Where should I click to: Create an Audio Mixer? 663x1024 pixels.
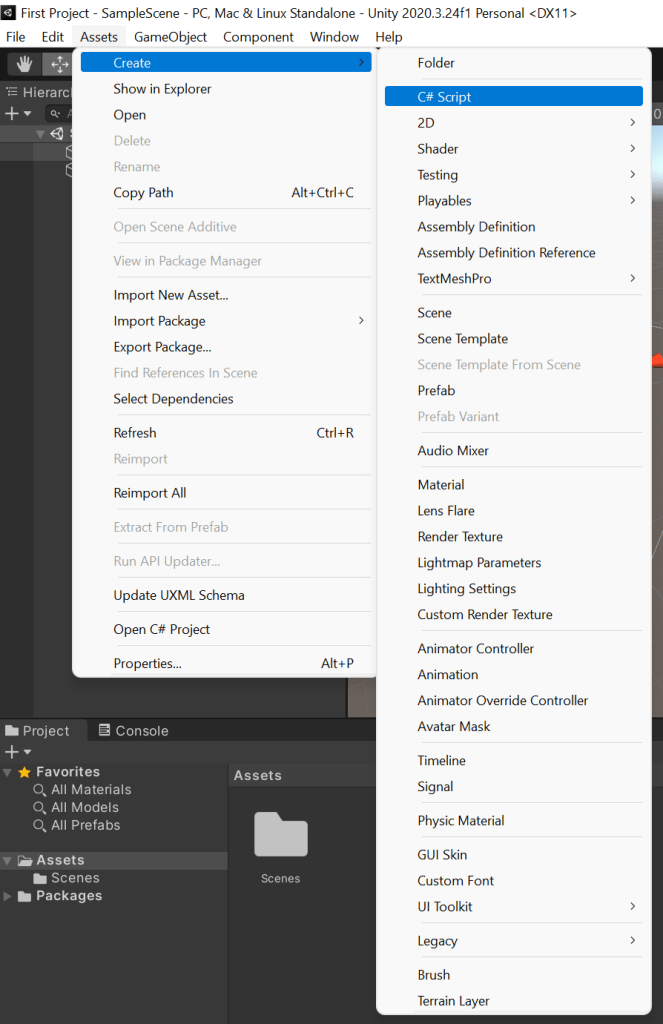click(x=514, y=451)
